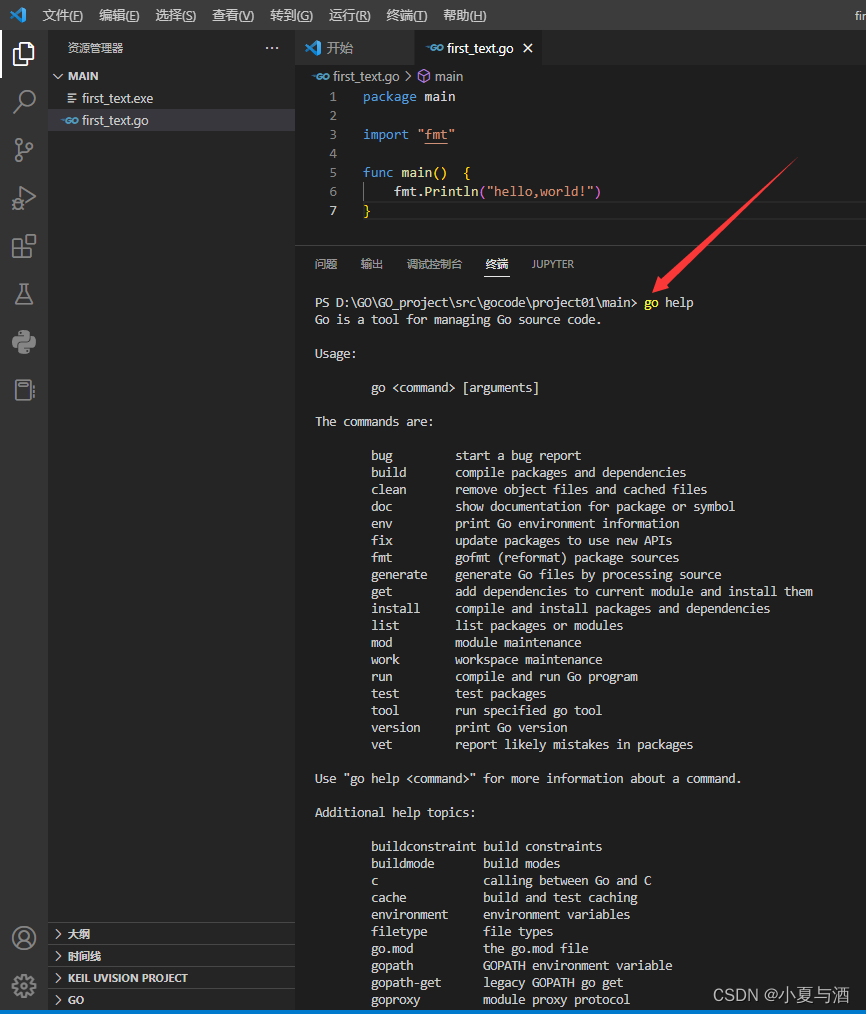
Task: Open first_text.exe in the explorer
Action: click(x=171, y=98)
